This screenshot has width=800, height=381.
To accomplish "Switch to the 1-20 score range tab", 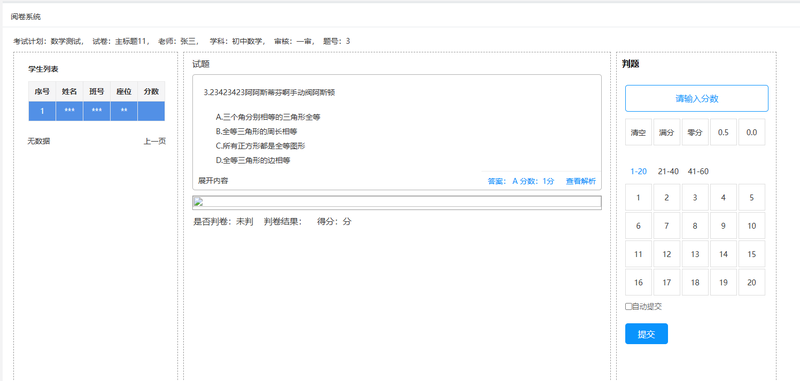I will click(x=638, y=171).
